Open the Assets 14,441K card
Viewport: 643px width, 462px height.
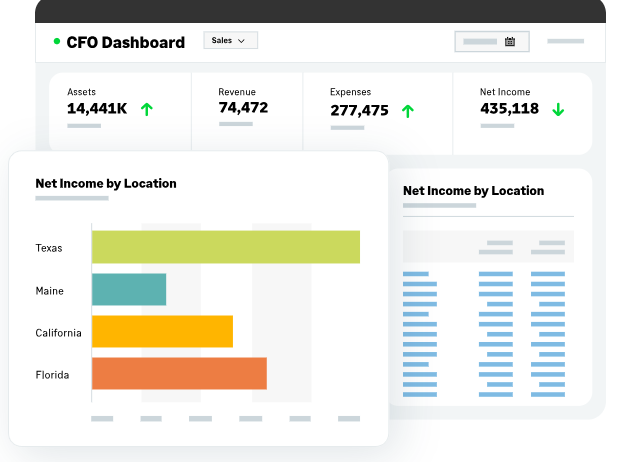click(x=120, y=113)
